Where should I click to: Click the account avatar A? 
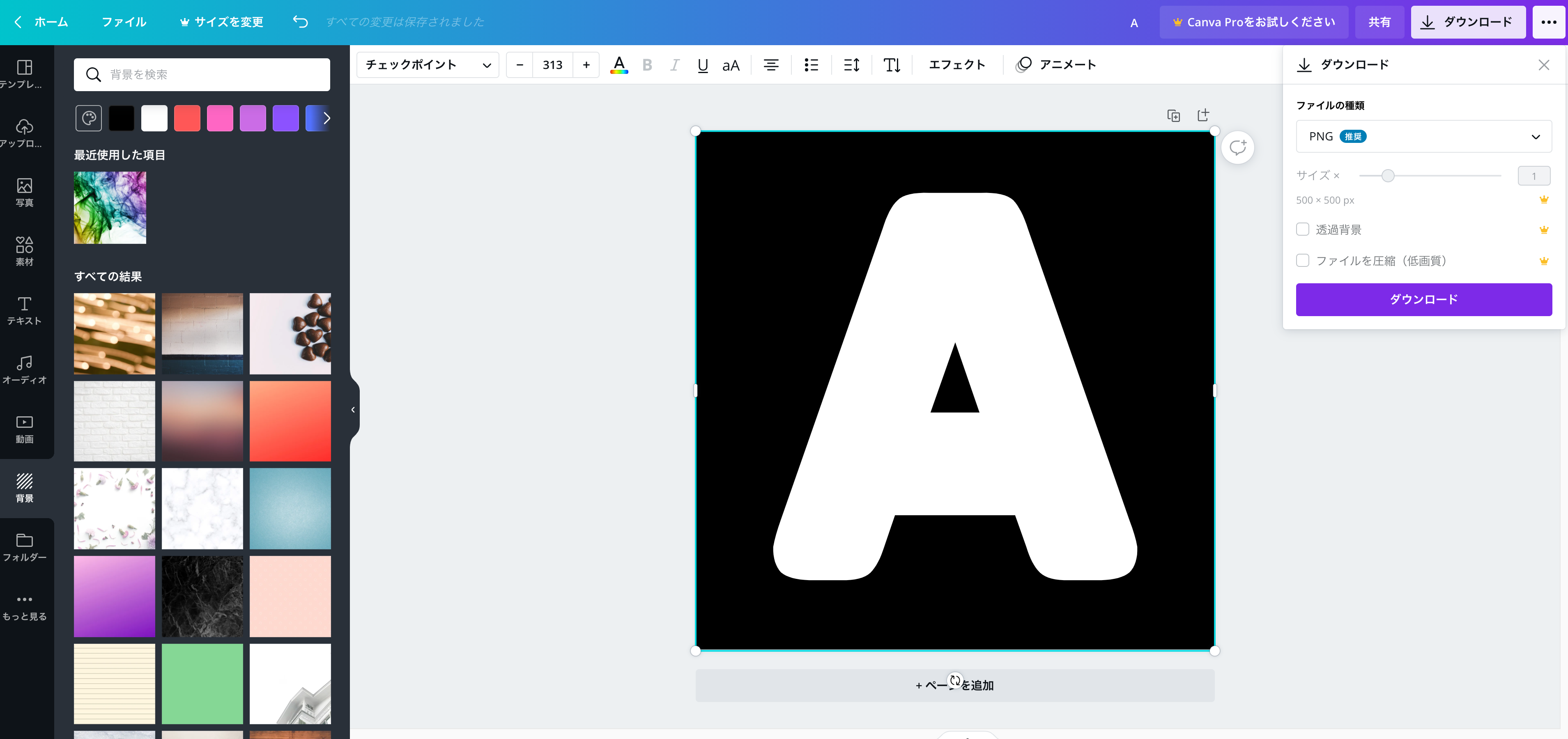[1133, 23]
